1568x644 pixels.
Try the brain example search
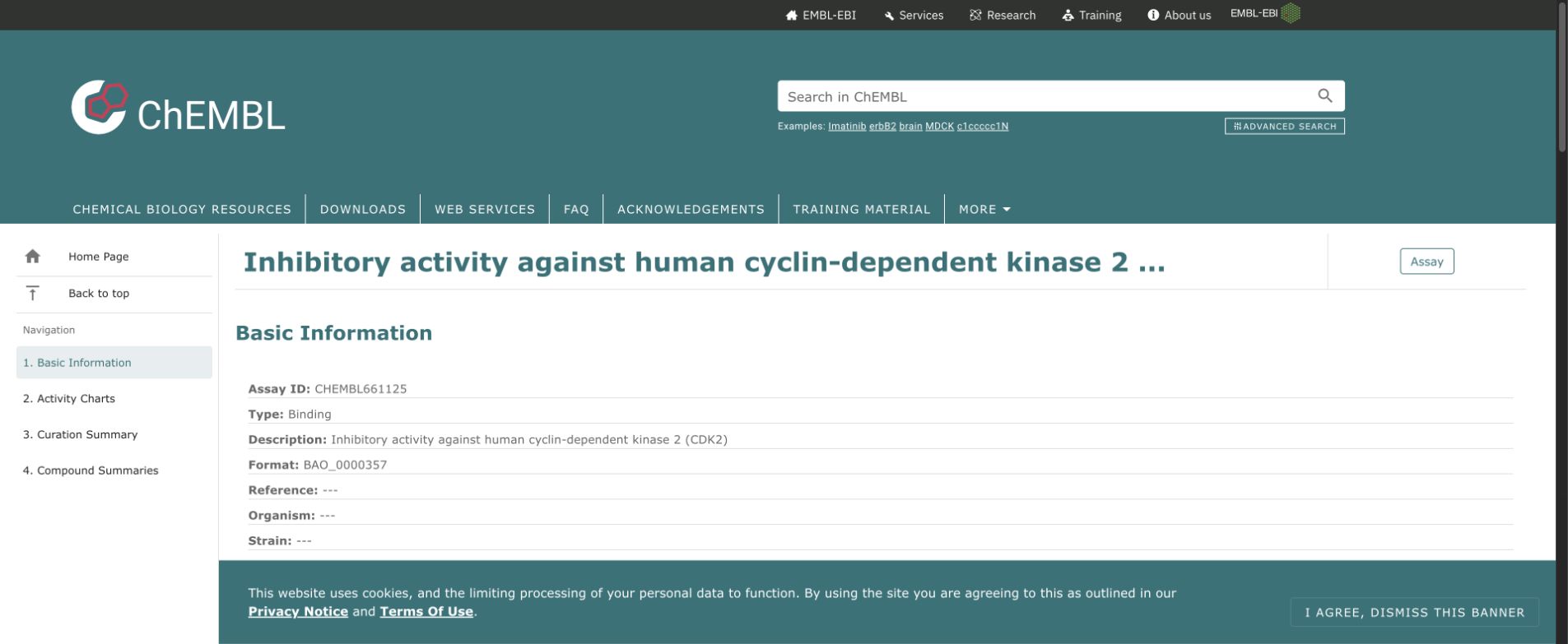[x=910, y=127]
